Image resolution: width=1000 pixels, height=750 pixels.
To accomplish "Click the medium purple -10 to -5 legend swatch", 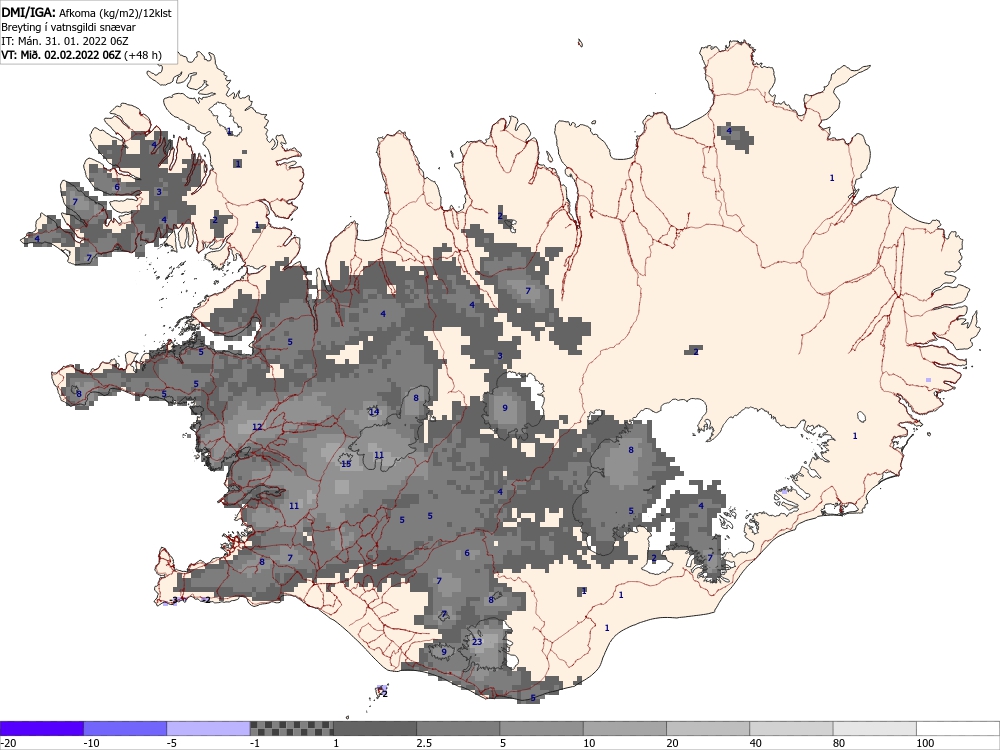I will pyautogui.click(x=125, y=728).
